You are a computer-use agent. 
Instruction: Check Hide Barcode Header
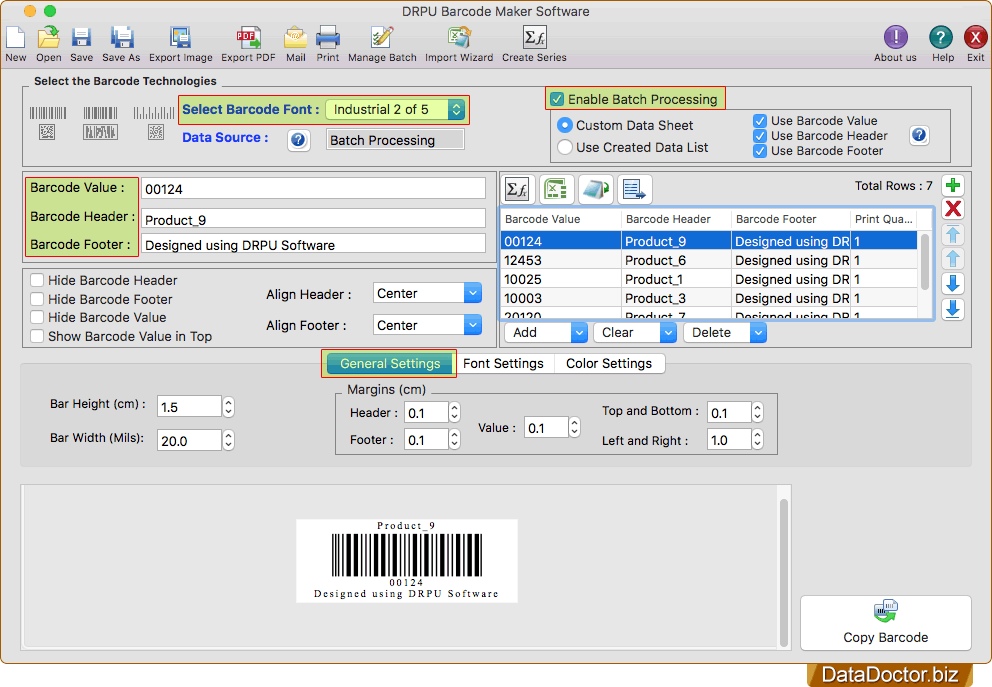37,280
